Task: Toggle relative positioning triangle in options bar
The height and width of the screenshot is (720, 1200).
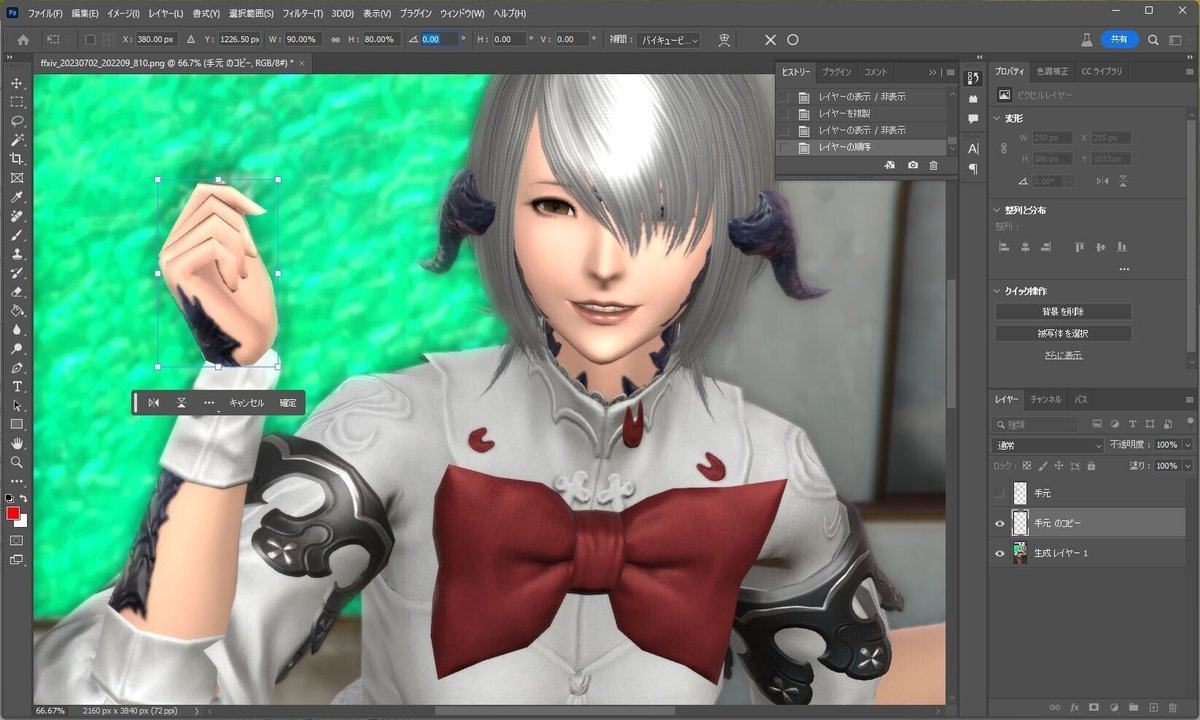Action: [x=190, y=40]
